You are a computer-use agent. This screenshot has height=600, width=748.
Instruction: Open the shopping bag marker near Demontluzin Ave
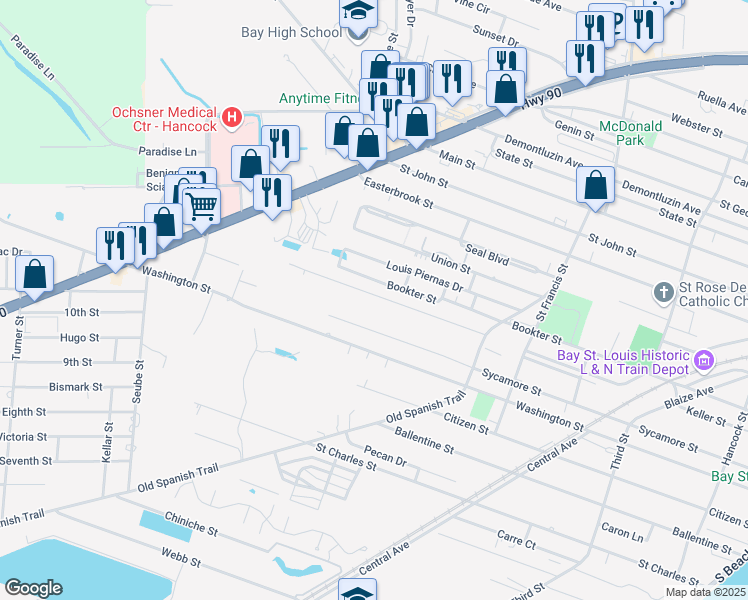tap(595, 186)
